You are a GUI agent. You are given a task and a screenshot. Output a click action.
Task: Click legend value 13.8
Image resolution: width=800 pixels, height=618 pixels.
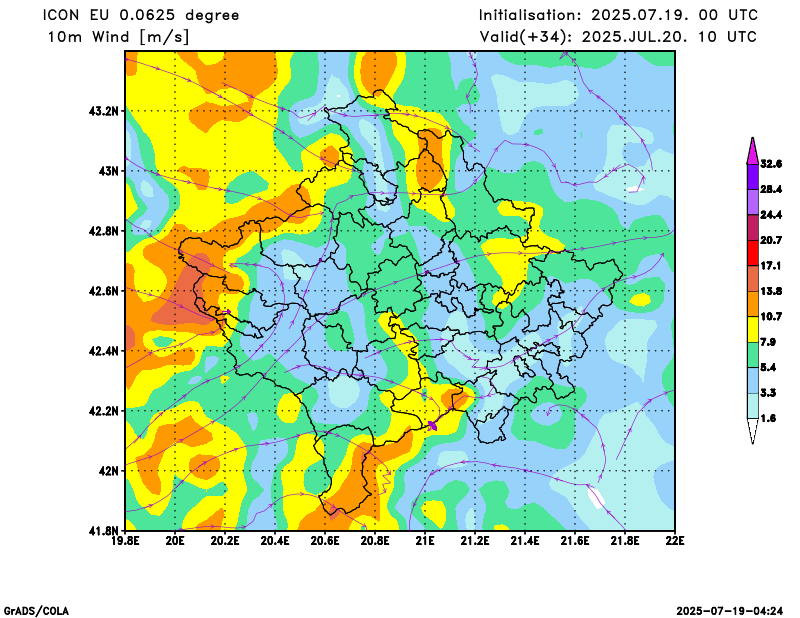[x=771, y=291]
